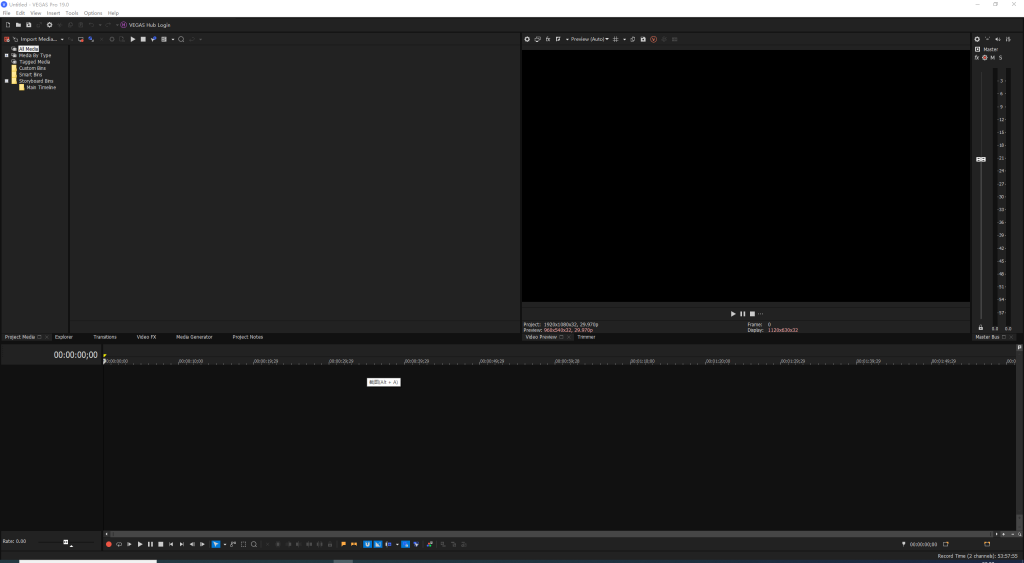Click the Capture Video icon in Project Media
Image resolution: width=1024 pixels, height=563 pixels.
click(81, 39)
